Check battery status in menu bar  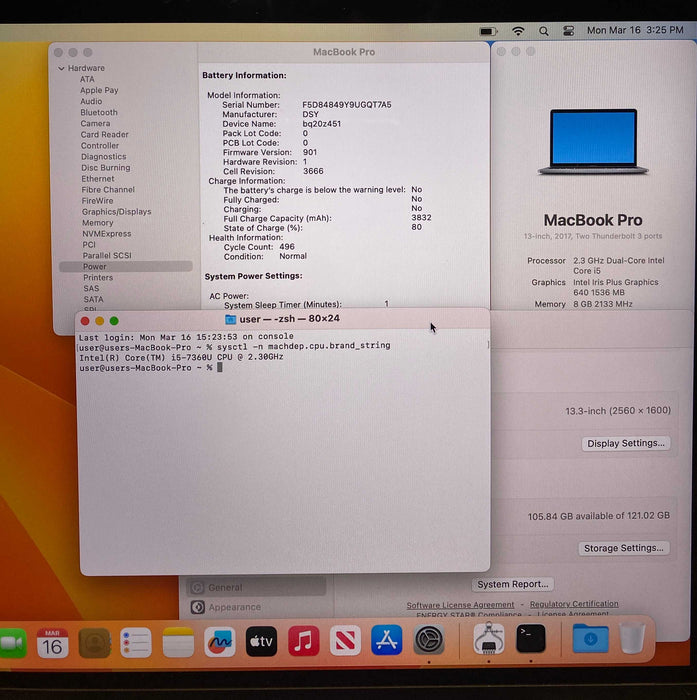[488, 31]
